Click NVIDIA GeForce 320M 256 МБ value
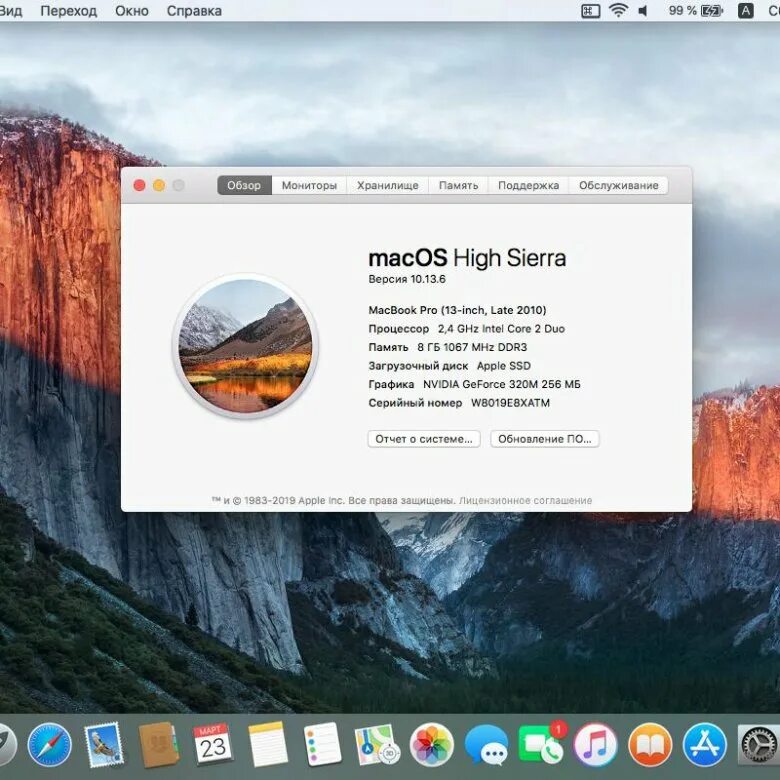Viewport: 780px width, 780px height. [501, 384]
